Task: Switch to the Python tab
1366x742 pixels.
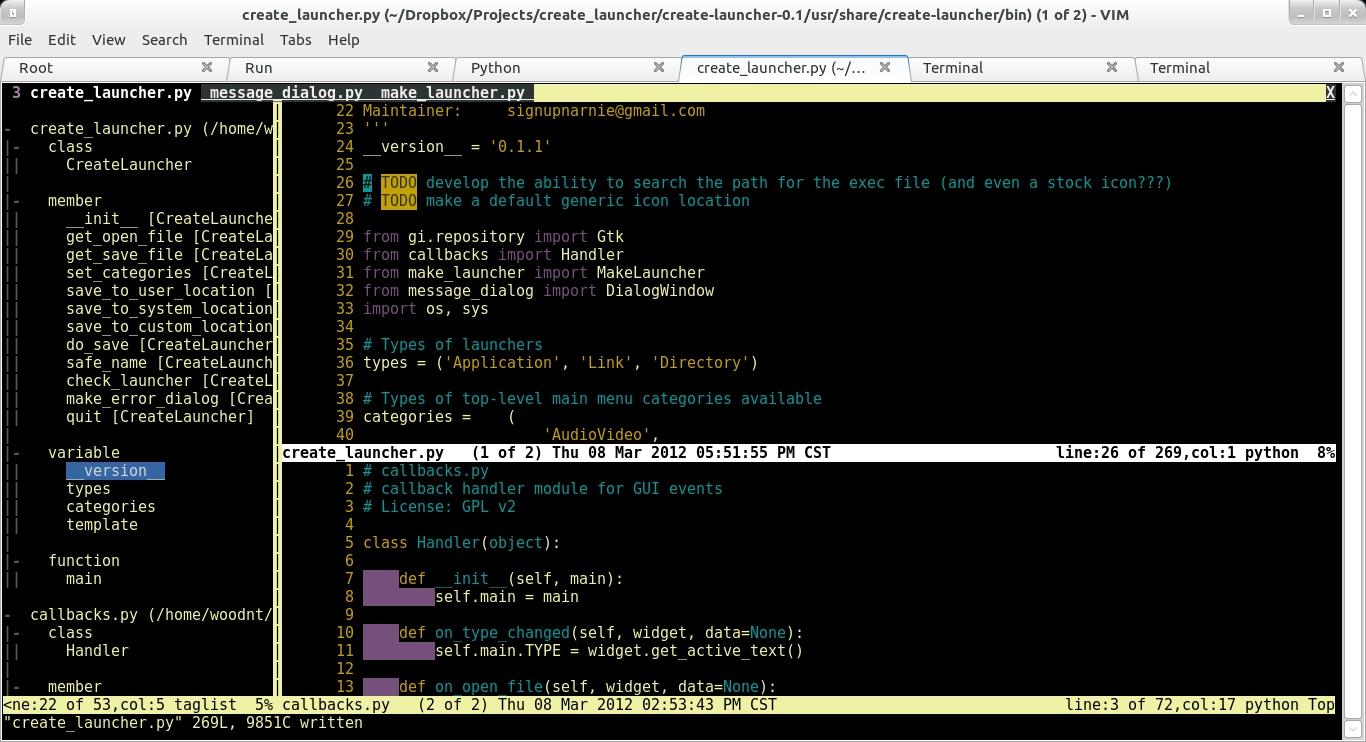Action: [566, 67]
